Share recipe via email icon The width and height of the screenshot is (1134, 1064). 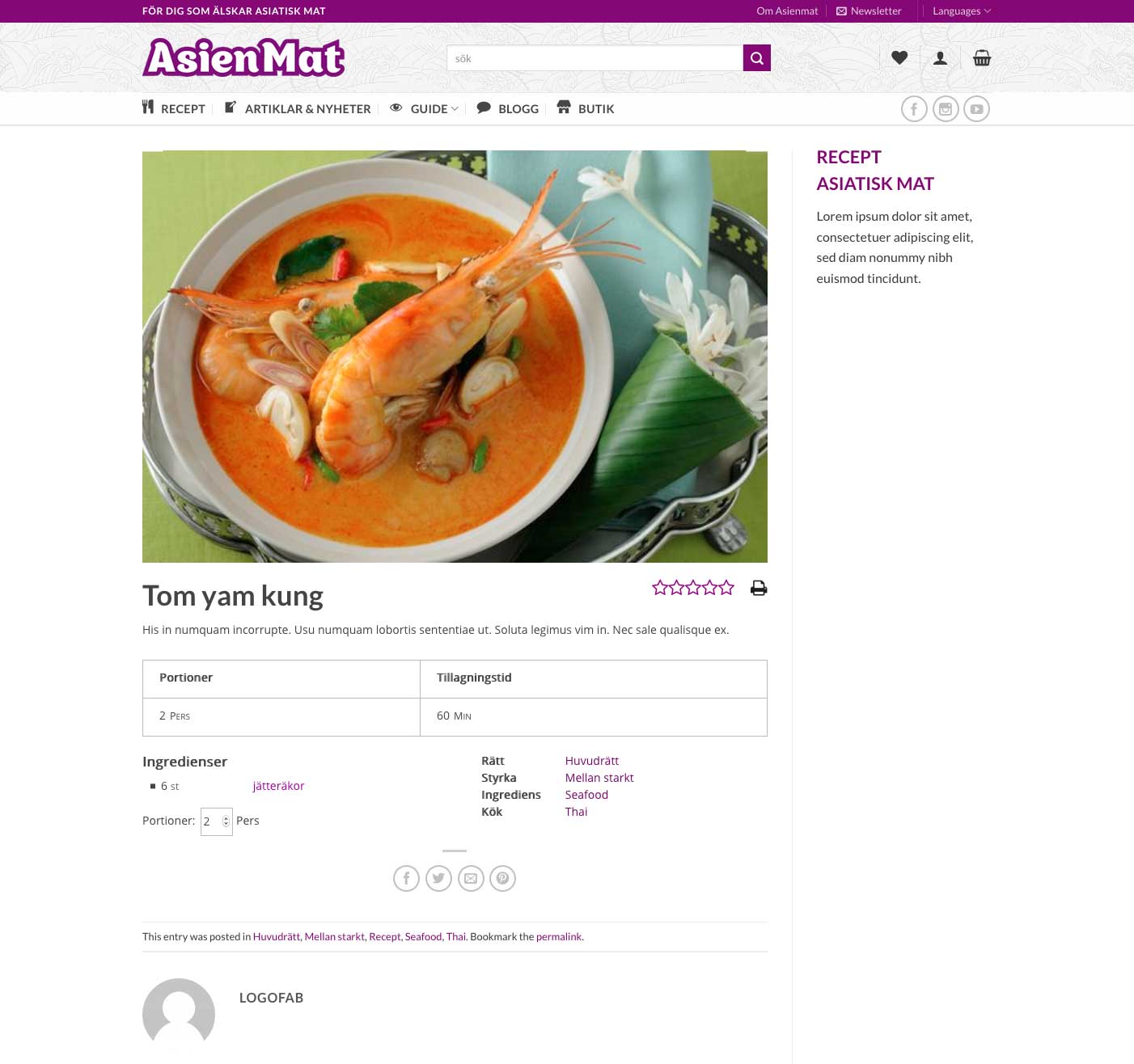[471, 878]
